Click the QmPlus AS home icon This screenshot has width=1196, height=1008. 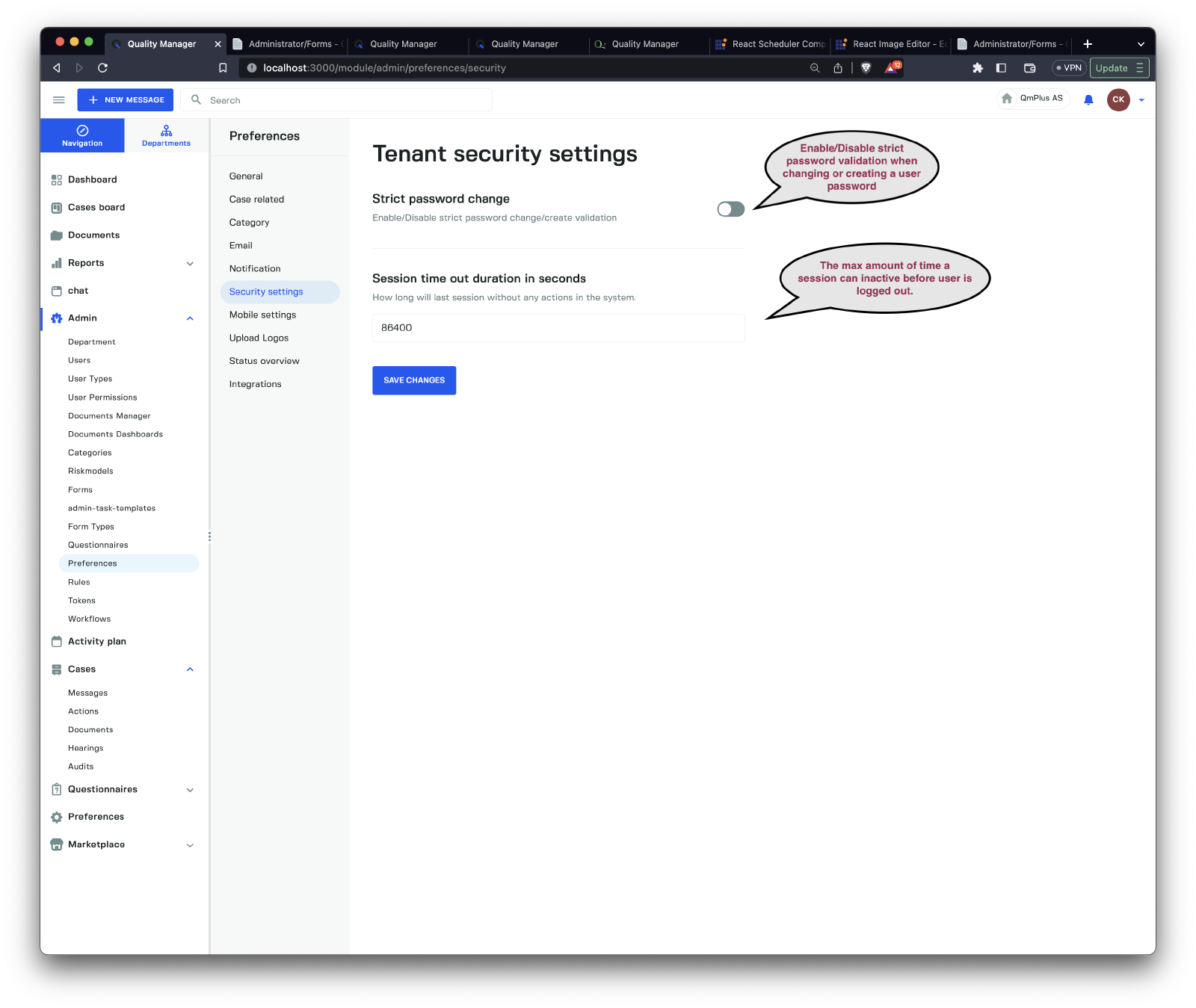point(1007,99)
